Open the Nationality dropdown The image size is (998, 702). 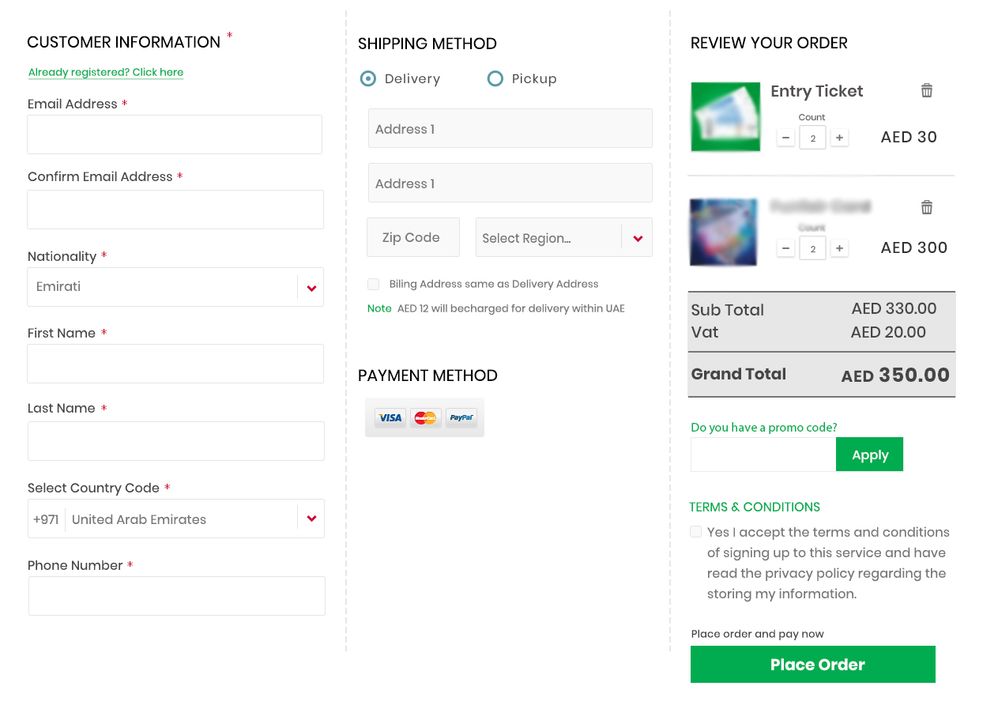click(311, 288)
